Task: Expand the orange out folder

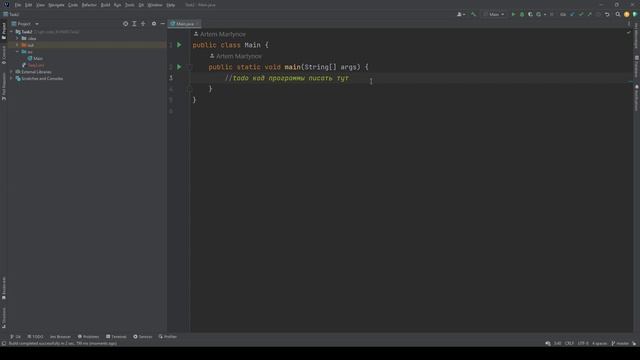Action: [x=18, y=45]
